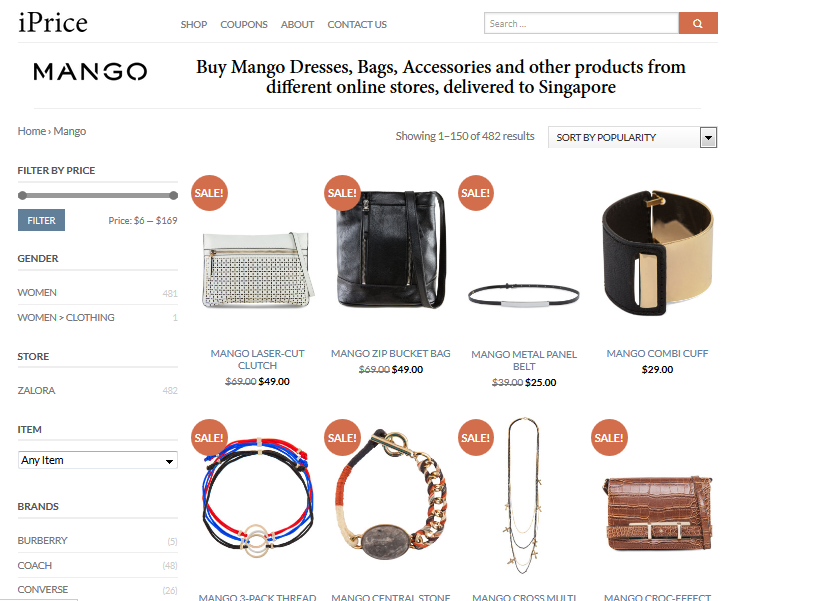The image size is (815, 601).
Task: Click the left price slider handle
Action: pos(22,195)
